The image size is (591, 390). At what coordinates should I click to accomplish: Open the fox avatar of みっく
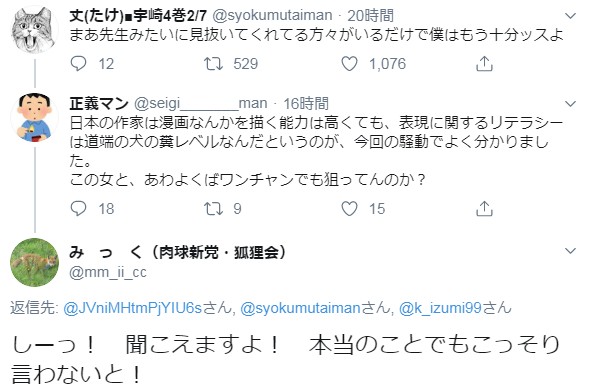[34, 262]
